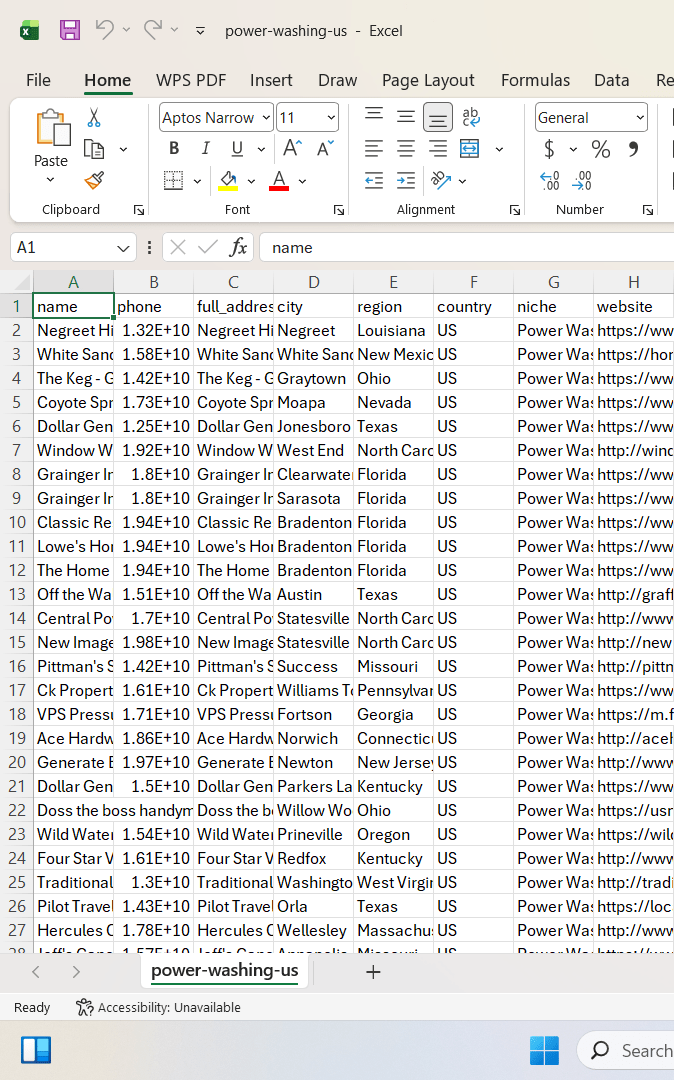The image size is (674, 1080).
Task: Open the borders dropdown arrow
Action: coord(197,181)
